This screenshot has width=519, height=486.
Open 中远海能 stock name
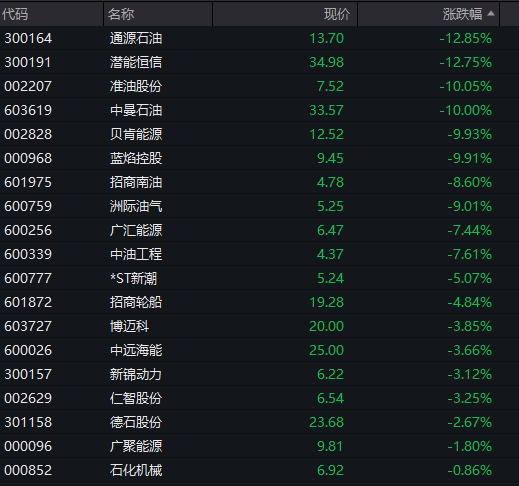(136, 350)
